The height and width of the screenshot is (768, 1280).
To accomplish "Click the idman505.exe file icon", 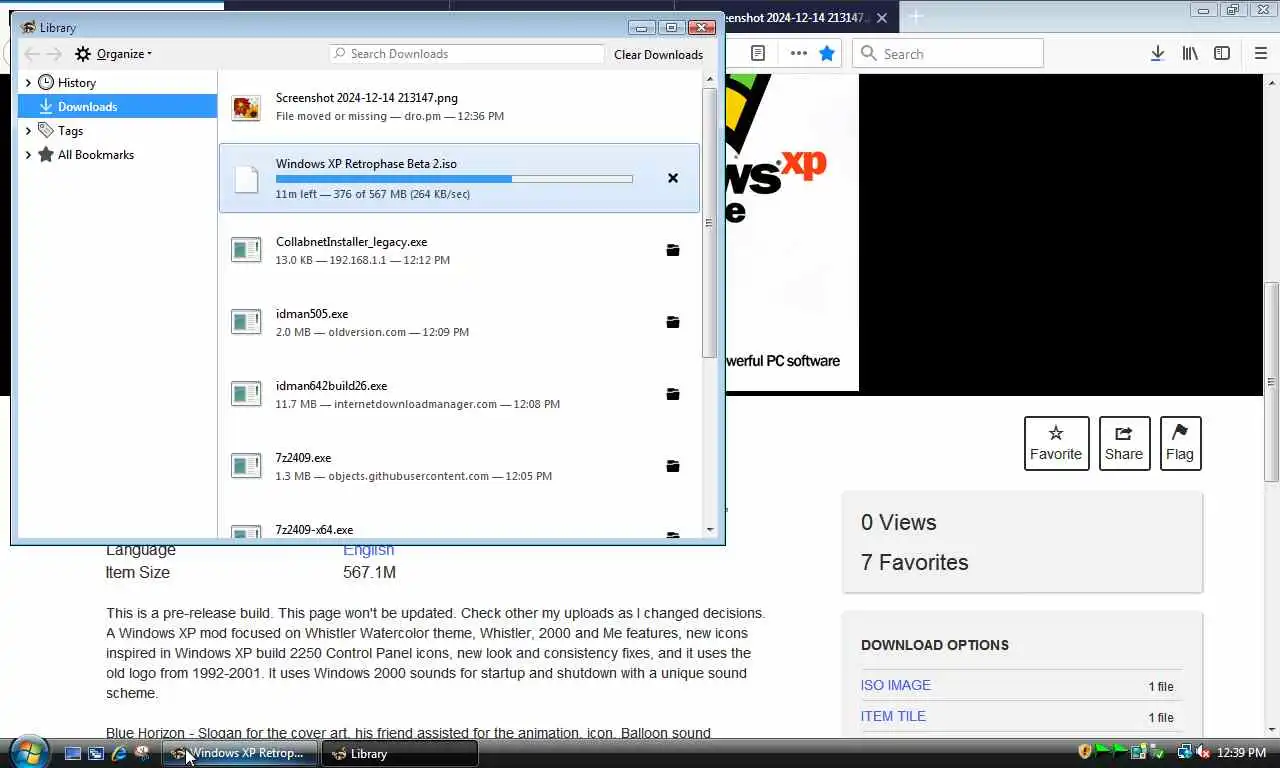I will coord(246,322).
